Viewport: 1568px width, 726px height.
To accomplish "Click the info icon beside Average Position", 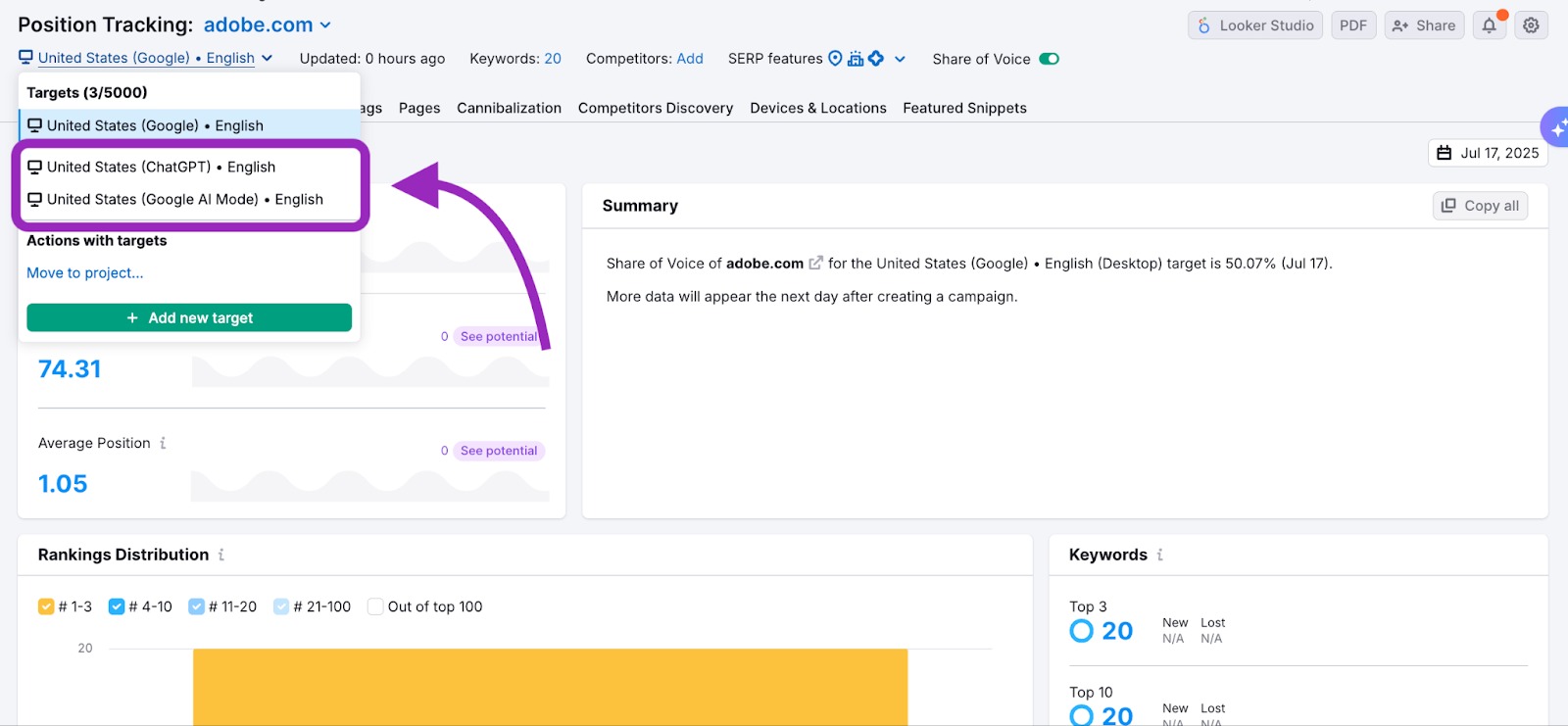I will pos(163,443).
